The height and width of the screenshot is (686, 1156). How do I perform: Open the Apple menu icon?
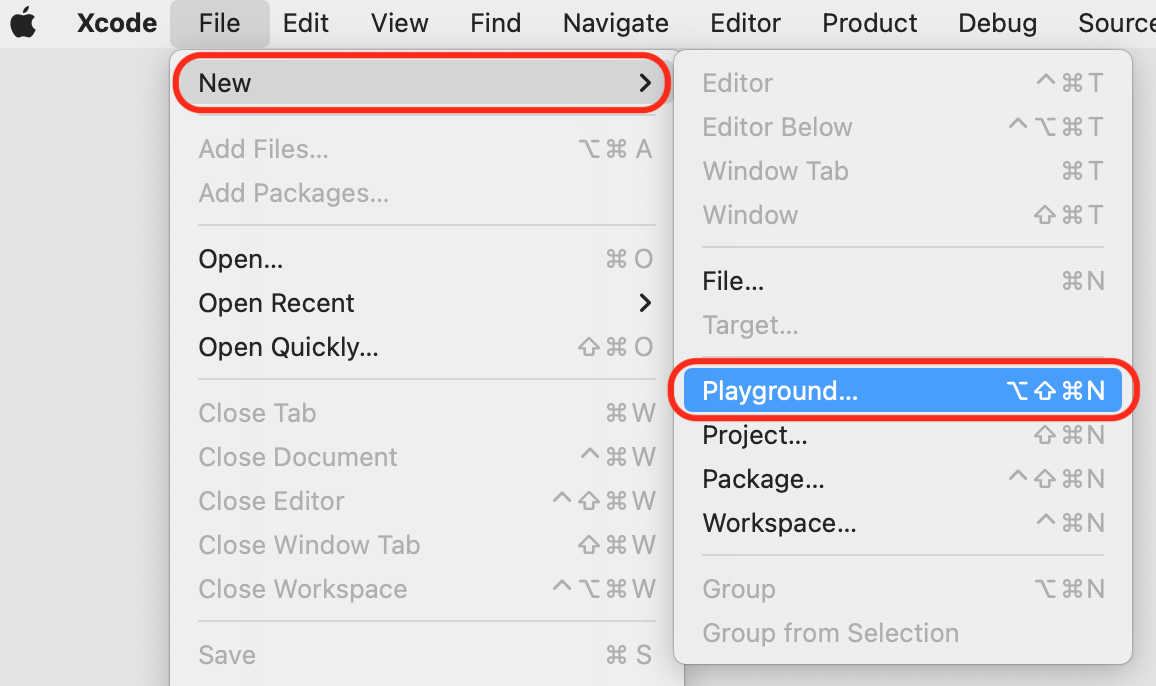[23, 23]
